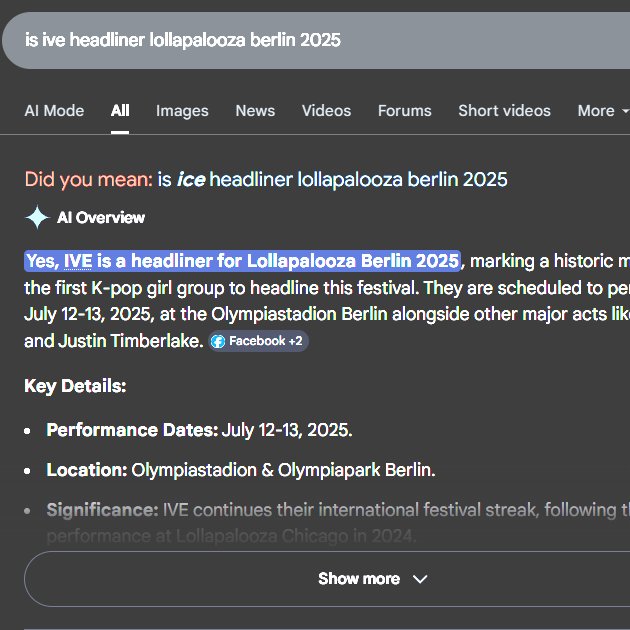Click the AI Overview sparkle icon
The width and height of the screenshot is (630, 630).
(x=37, y=217)
